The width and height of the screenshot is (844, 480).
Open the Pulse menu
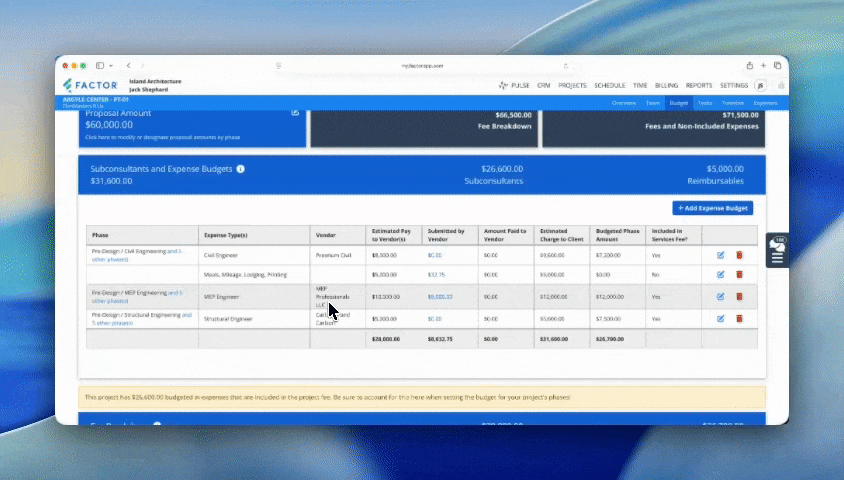(514, 86)
